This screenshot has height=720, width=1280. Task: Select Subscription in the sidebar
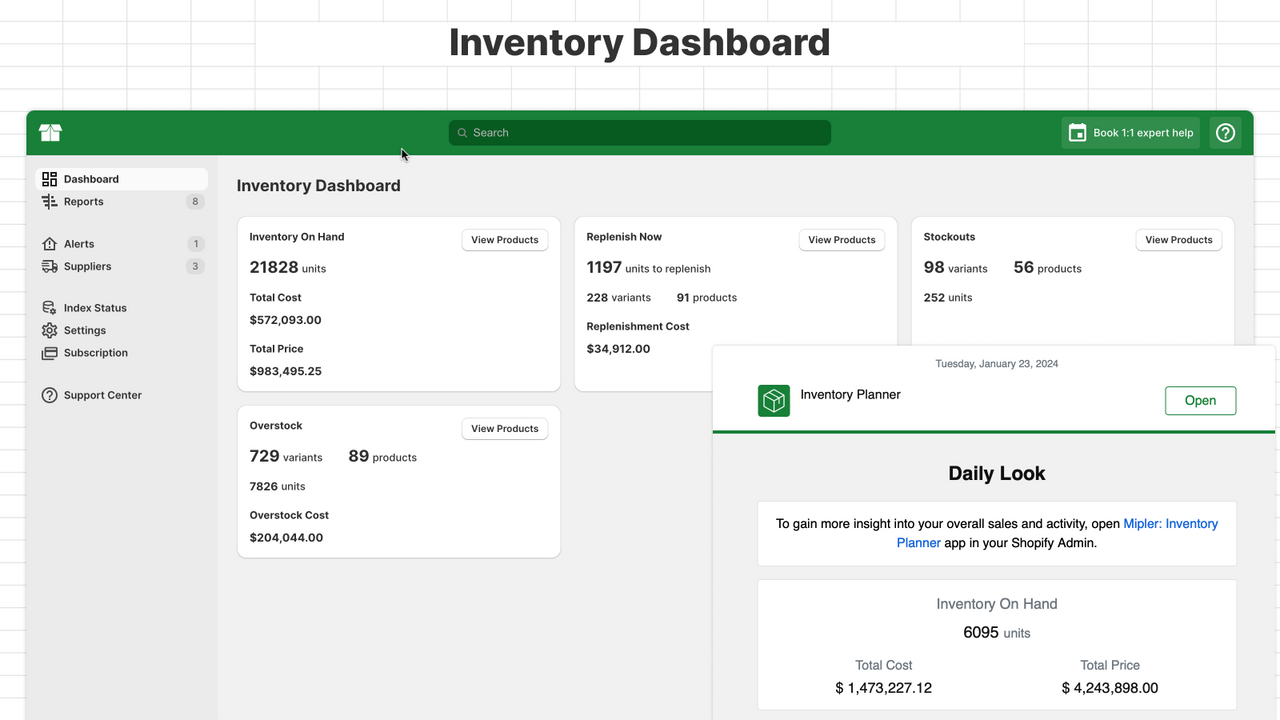click(122, 353)
